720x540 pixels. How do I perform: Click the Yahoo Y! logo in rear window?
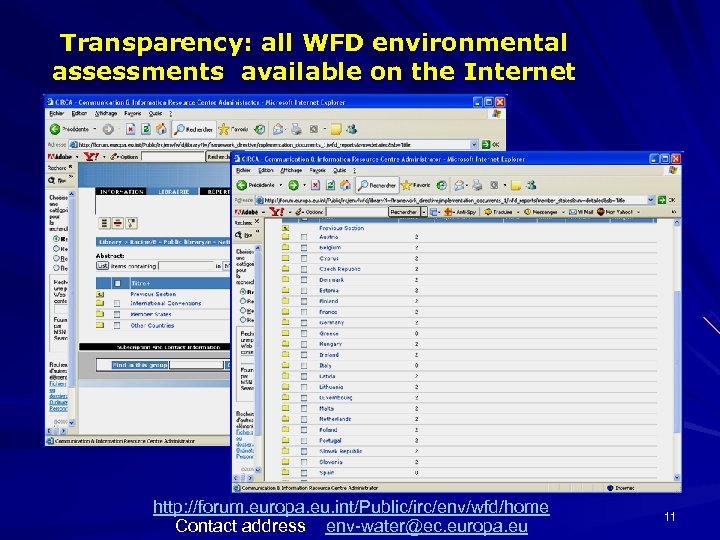pos(91,157)
